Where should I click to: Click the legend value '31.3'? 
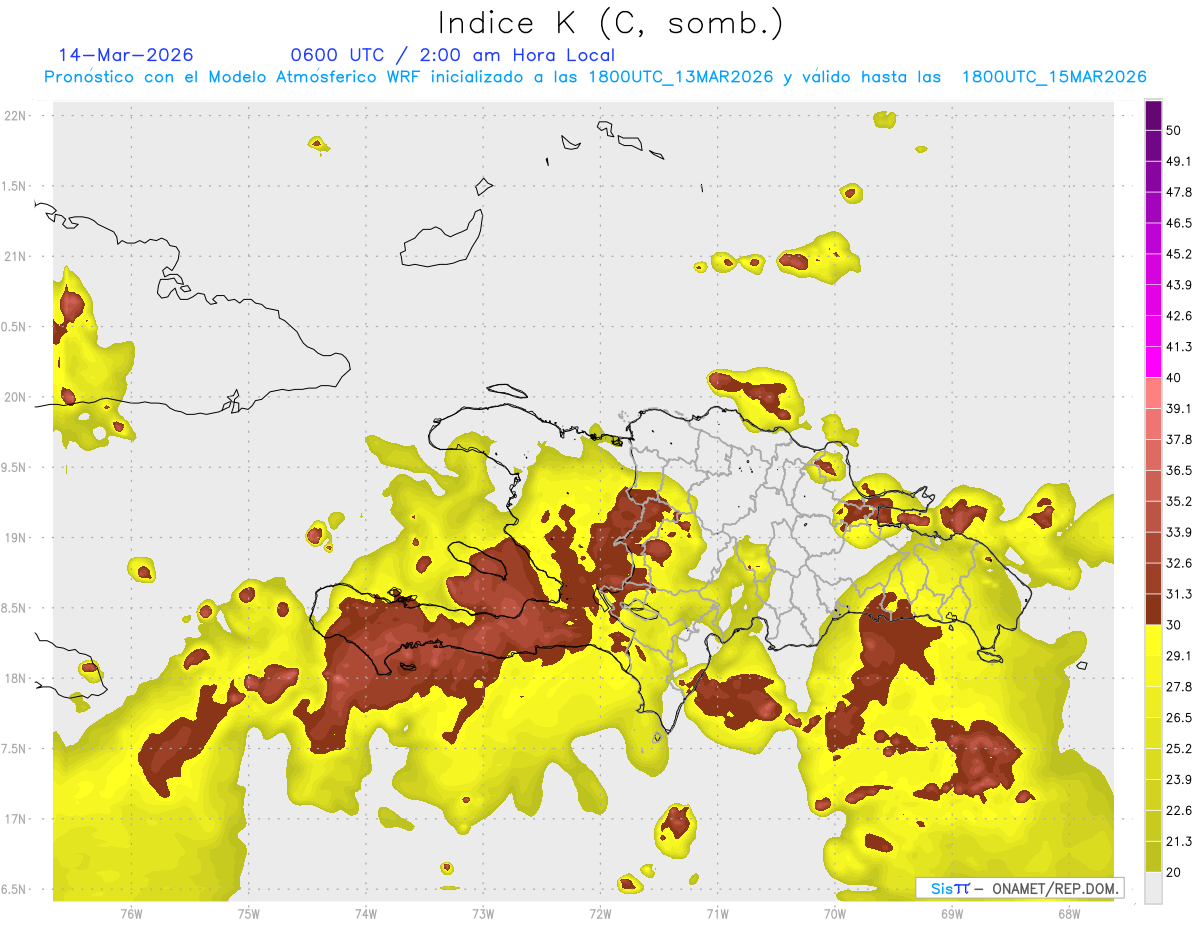pyautogui.click(x=1179, y=594)
